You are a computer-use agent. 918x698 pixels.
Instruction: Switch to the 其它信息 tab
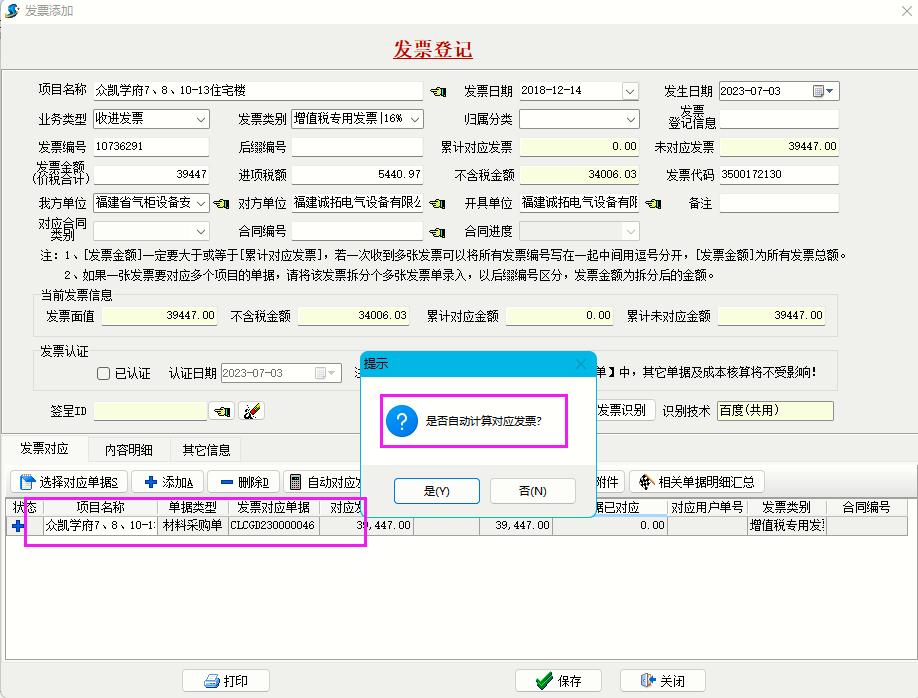tap(206, 449)
